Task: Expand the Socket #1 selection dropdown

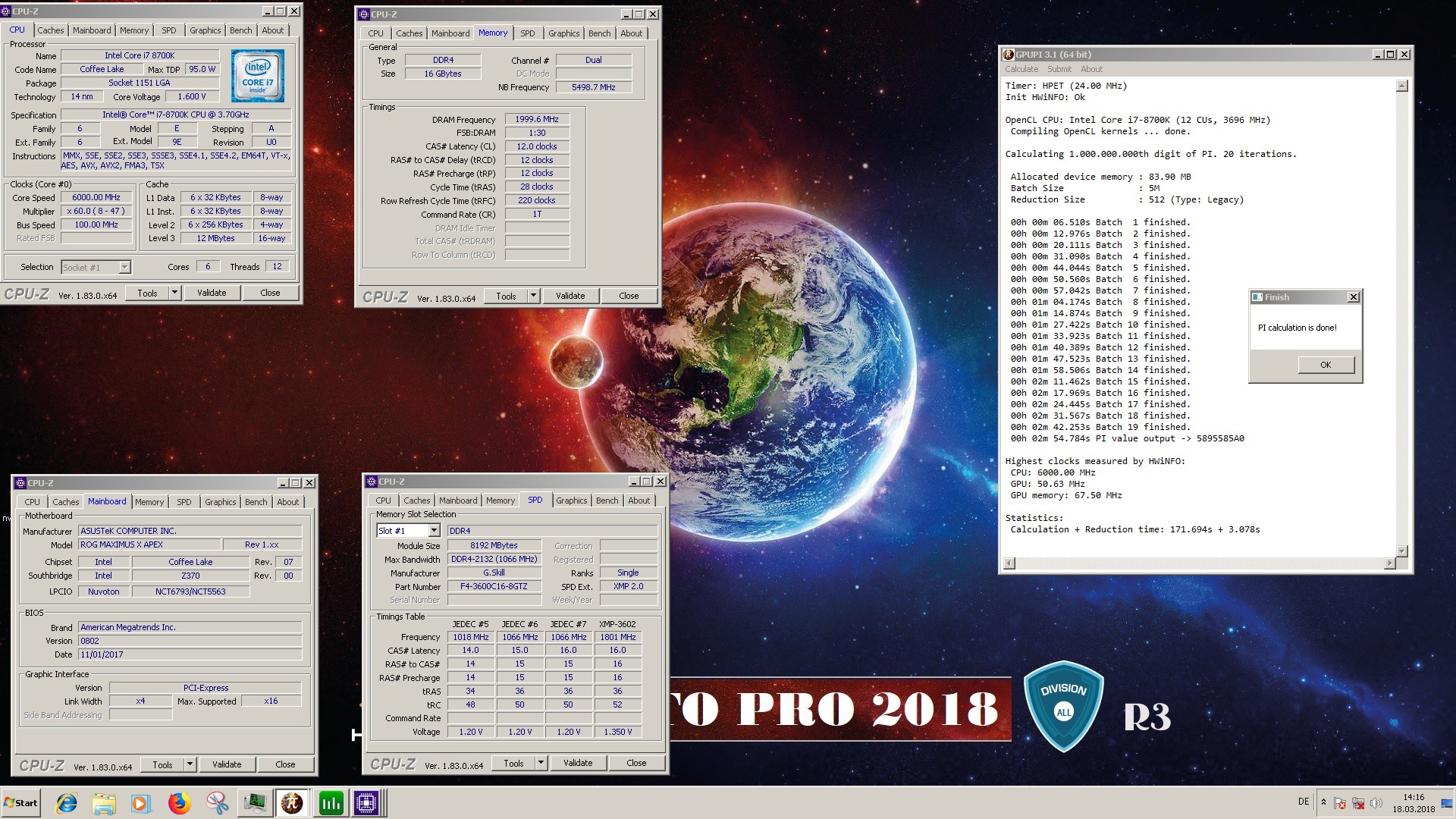Action: [124, 267]
